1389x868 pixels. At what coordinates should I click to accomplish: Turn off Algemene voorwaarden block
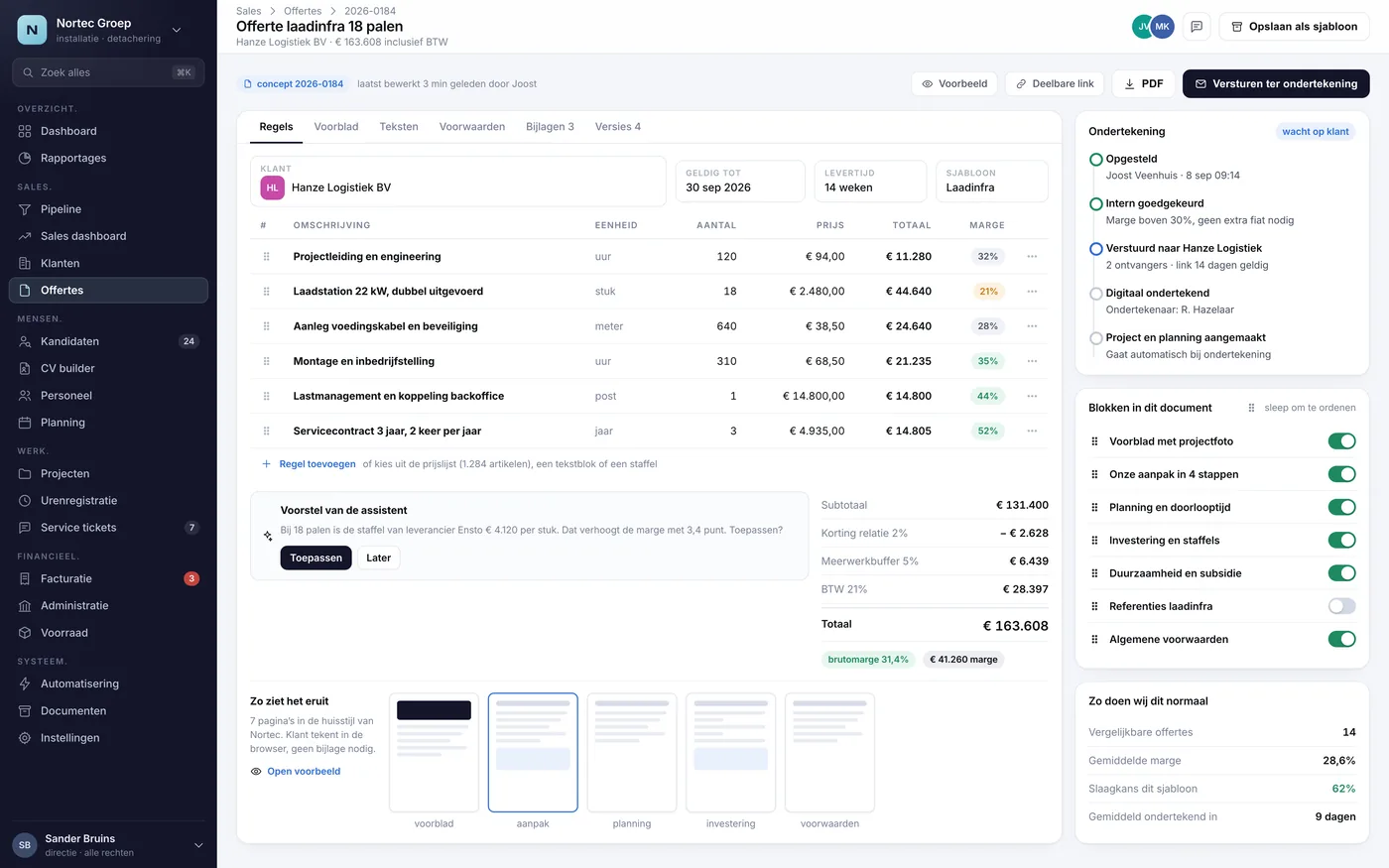coord(1341,639)
